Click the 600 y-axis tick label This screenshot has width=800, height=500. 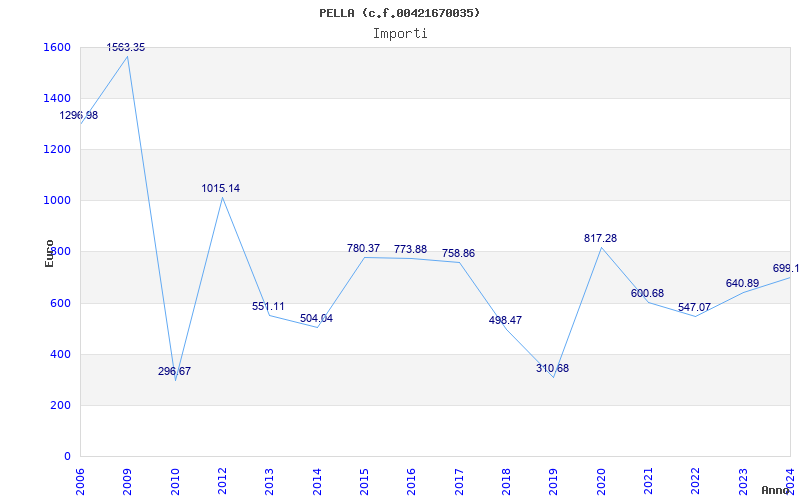click(x=63, y=304)
